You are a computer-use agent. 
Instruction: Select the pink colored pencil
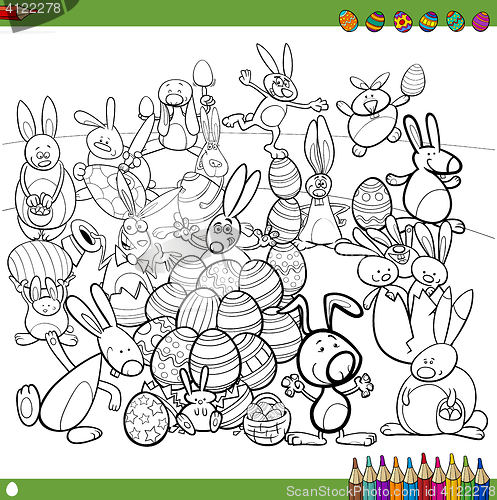(x=438, y=479)
